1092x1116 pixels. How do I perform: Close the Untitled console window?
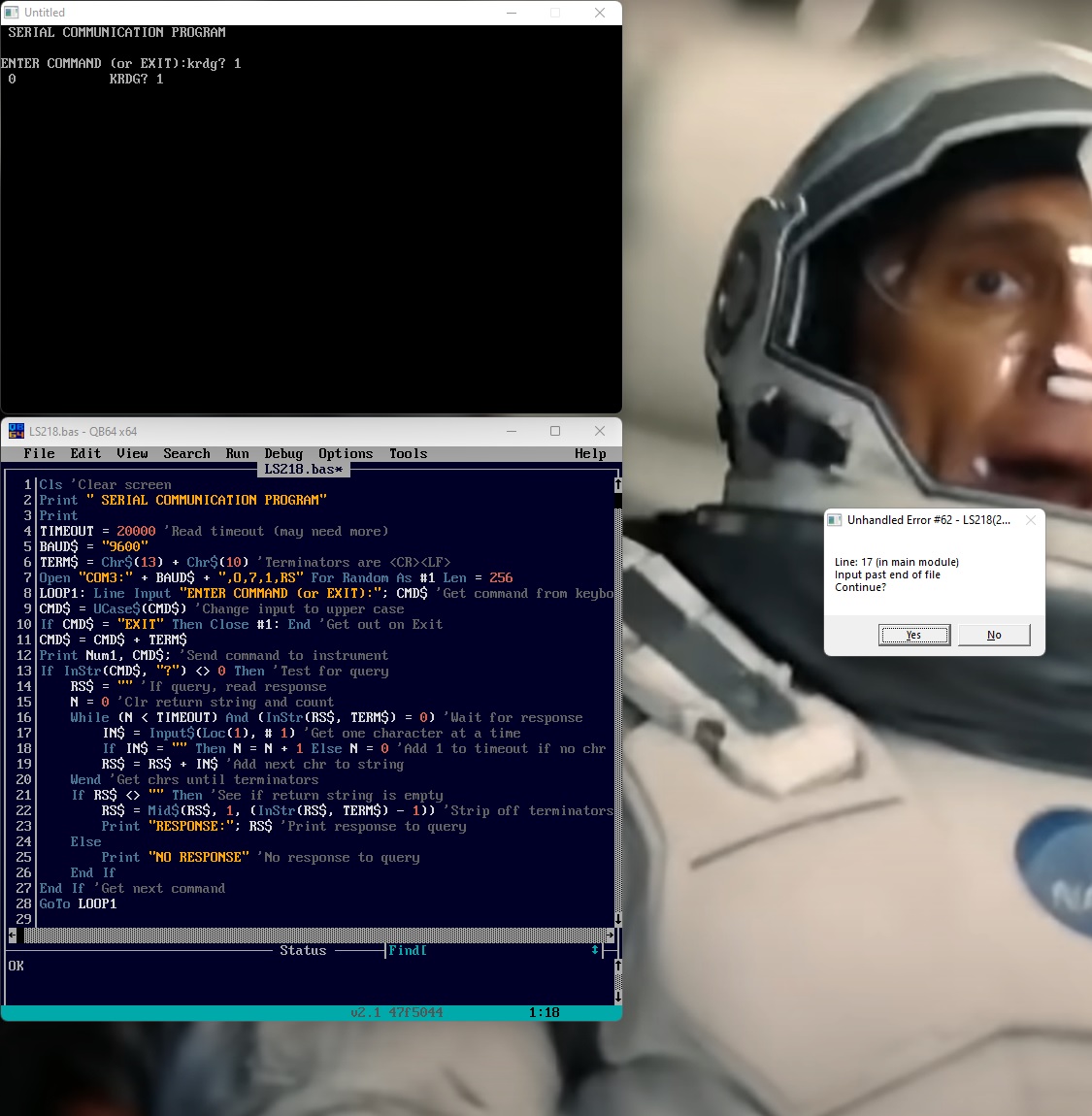(x=600, y=13)
